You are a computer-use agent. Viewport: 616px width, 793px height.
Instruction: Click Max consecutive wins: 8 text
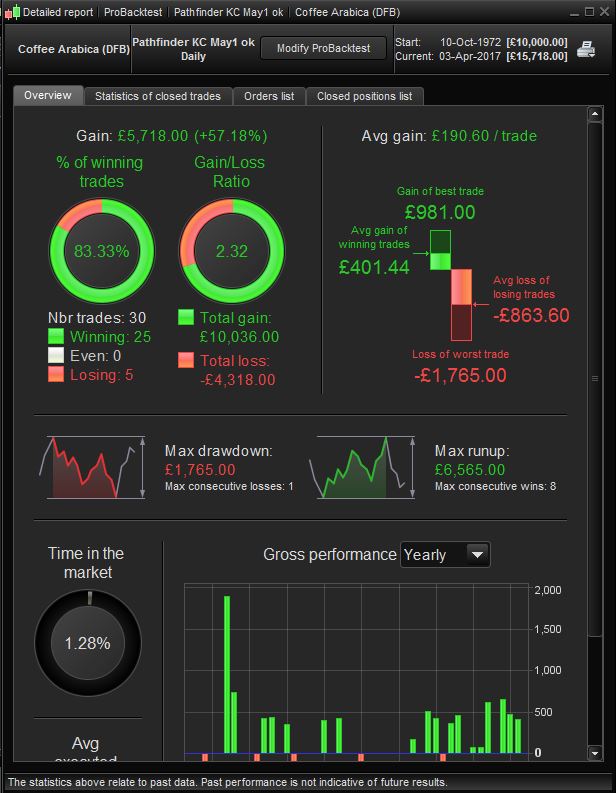(x=496, y=487)
